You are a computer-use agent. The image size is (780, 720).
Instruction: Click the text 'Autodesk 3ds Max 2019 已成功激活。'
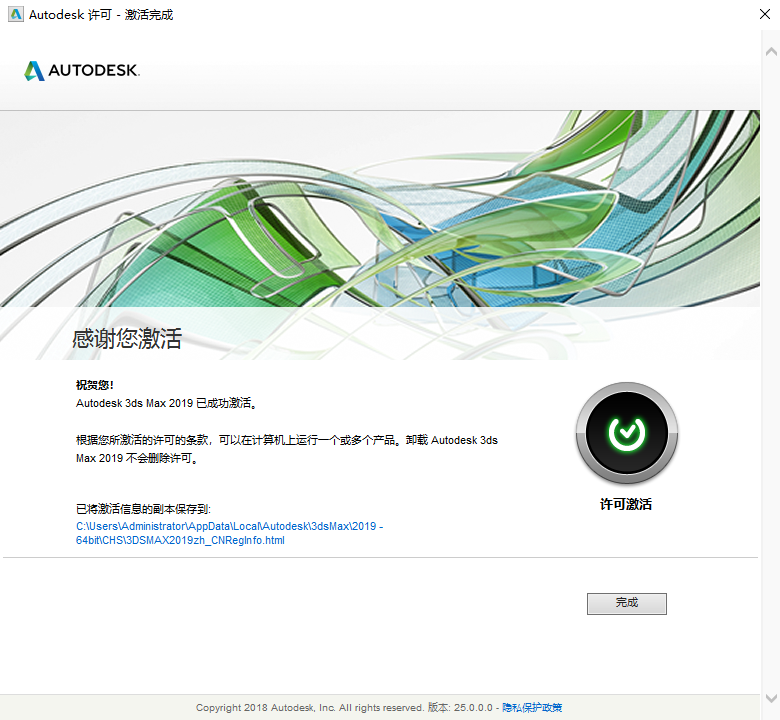167,403
